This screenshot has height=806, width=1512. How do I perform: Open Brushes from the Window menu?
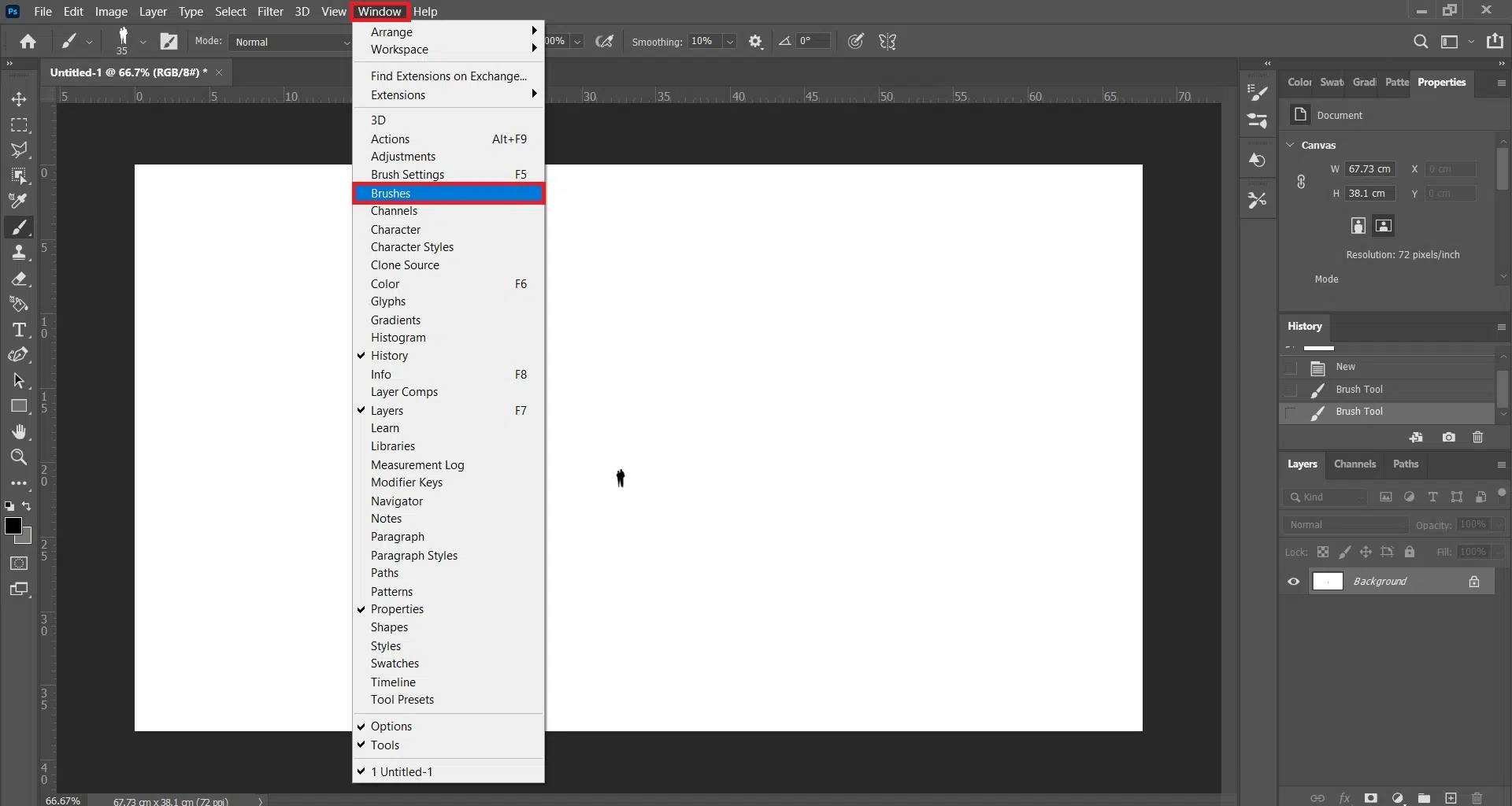pos(391,194)
